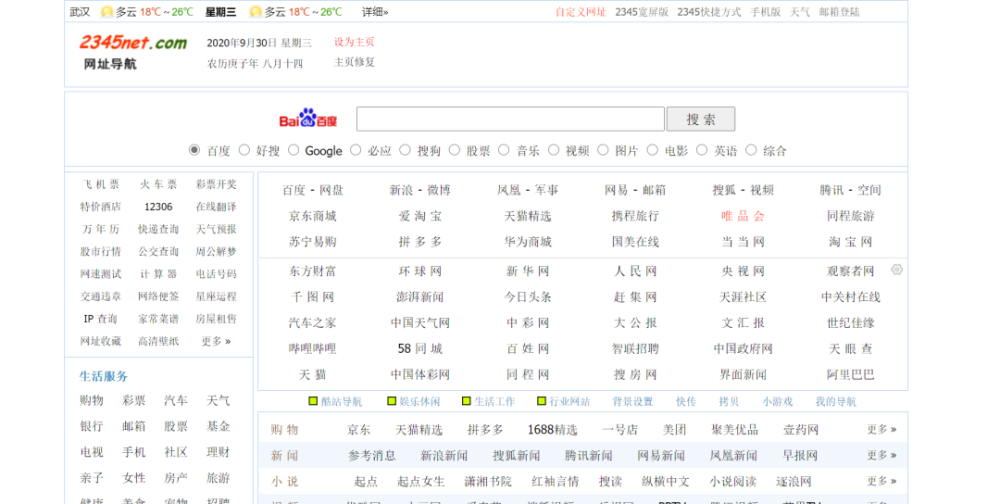
Task: Open 基金 under 生活服务
Action: click(218, 426)
